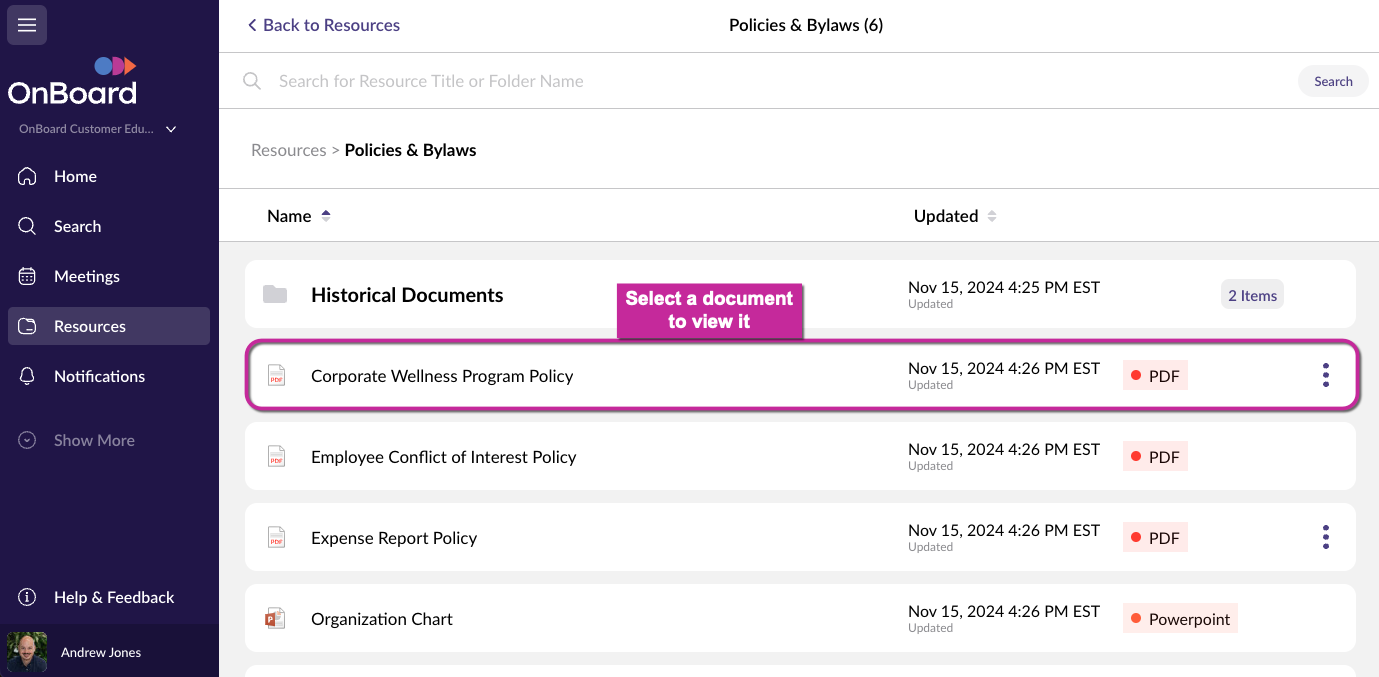This screenshot has width=1379, height=677.
Task: Open the Historical Documents folder icon
Action: click(275, 295)
